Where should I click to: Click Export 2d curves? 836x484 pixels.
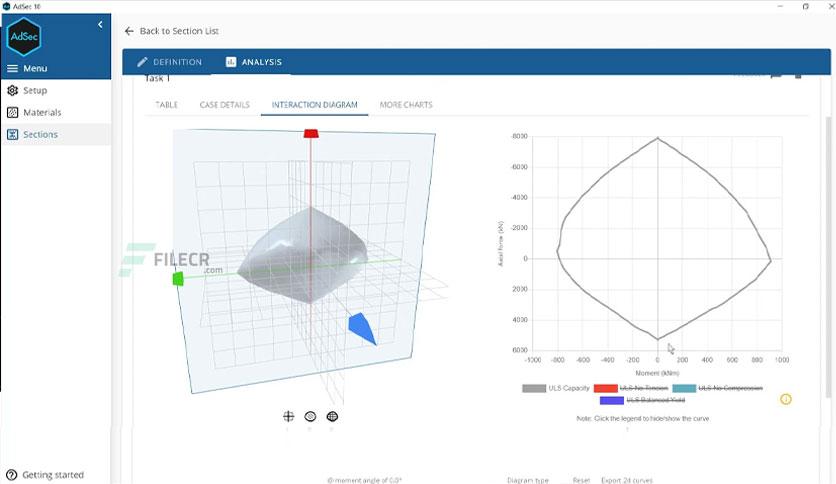pyautogui.click(x=626, y=480)
